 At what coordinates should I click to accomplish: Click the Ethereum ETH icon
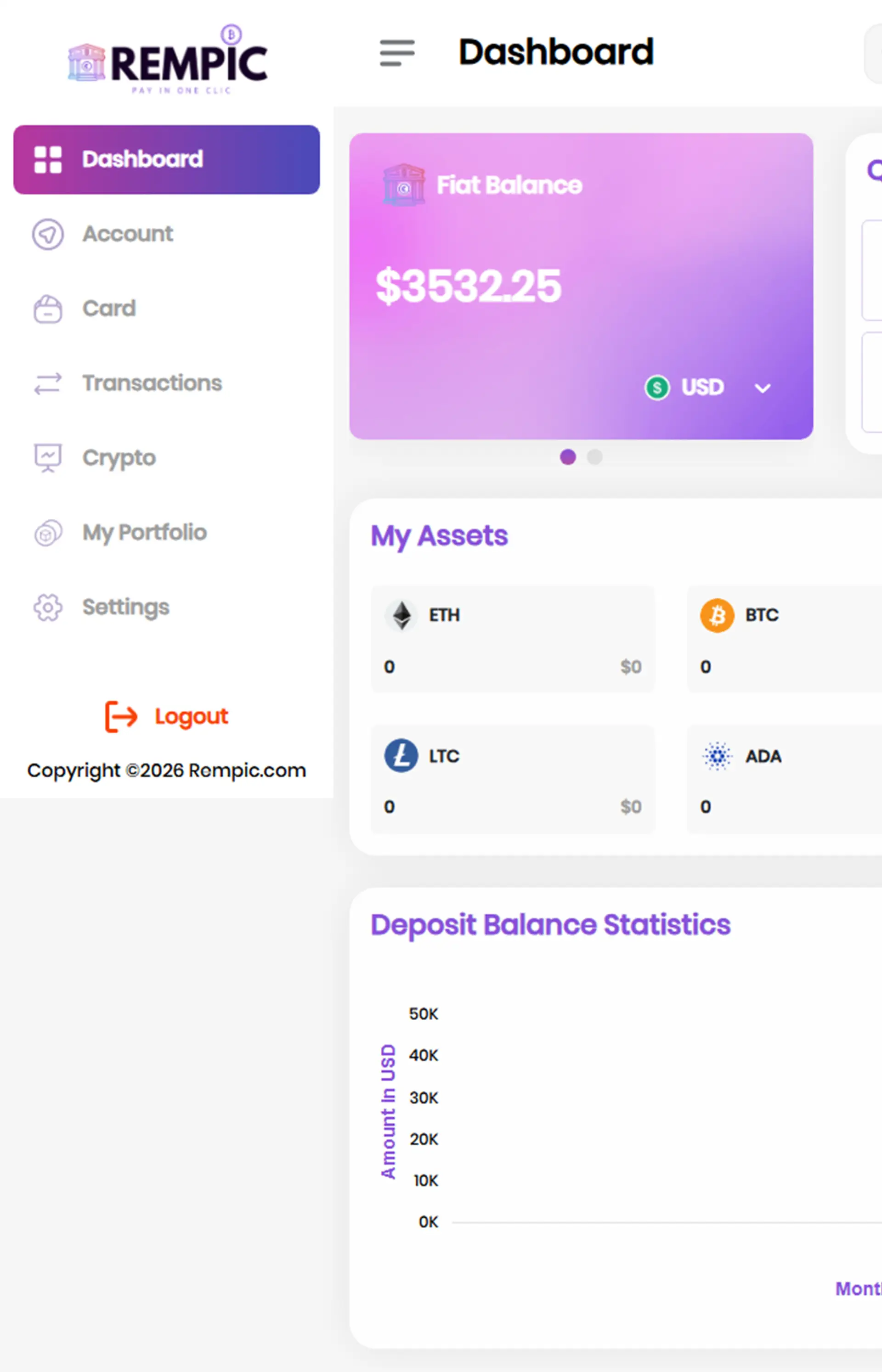(401, 615)
